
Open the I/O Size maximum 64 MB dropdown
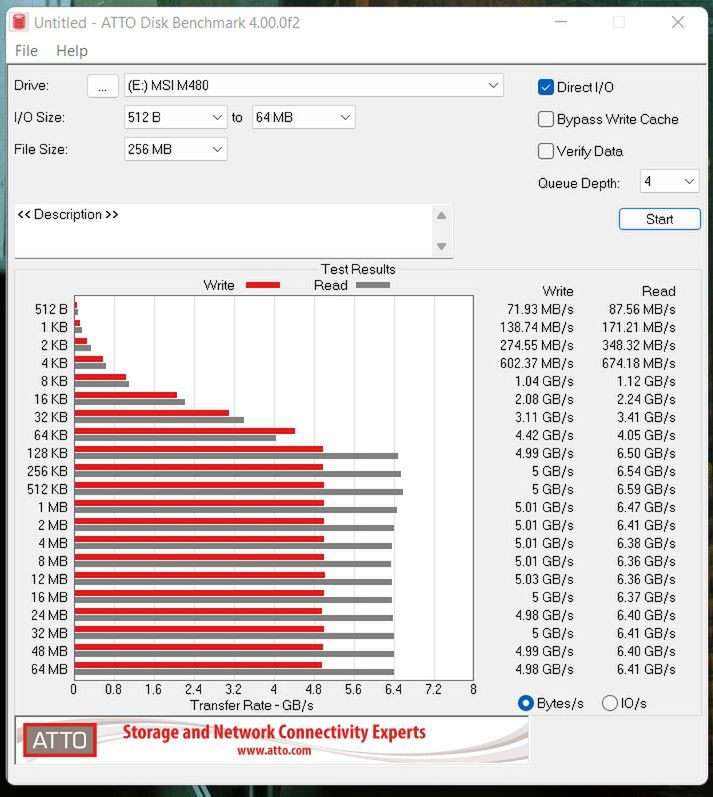pos(303,117)
